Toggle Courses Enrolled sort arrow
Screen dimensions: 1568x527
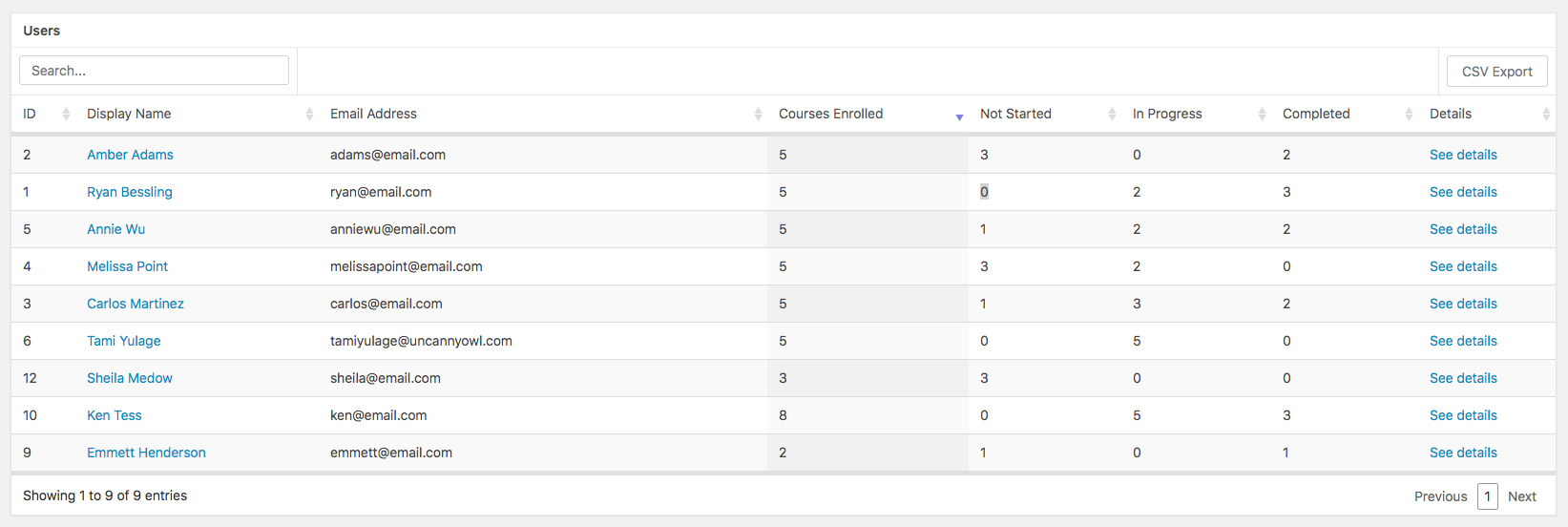[959, 116]
